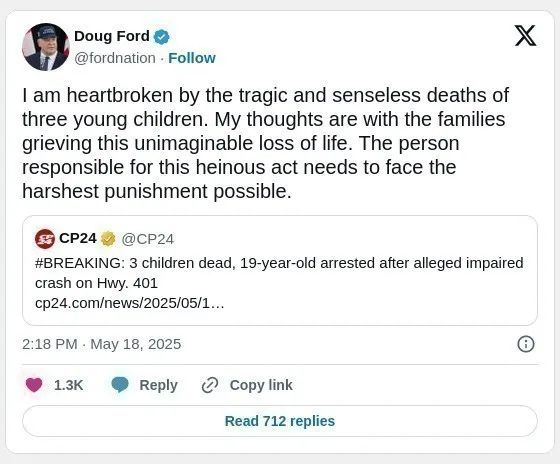Open the @CP24 handle in quoted tweet
Screen dimensions: 560x464
148,239
